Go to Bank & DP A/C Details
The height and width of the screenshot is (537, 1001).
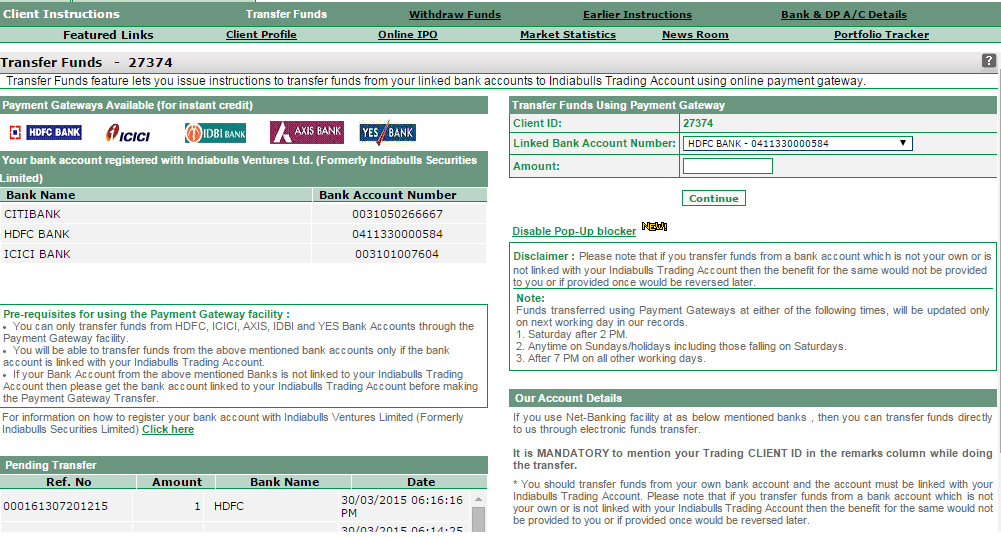click(843, 15)
